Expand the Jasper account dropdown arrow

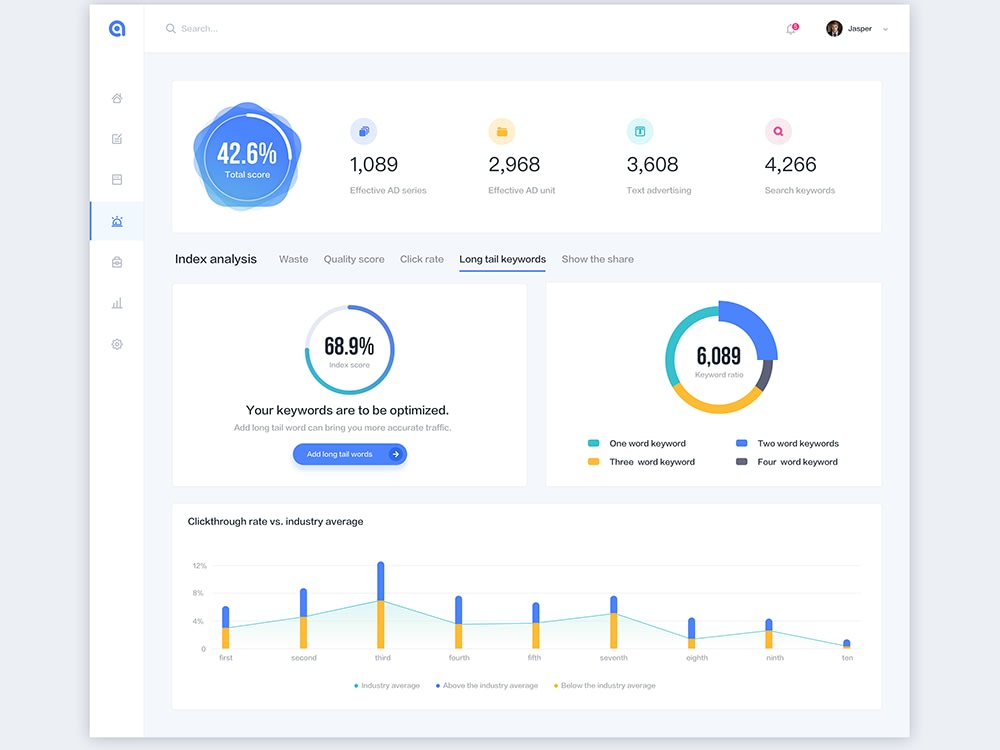point(885,29)
